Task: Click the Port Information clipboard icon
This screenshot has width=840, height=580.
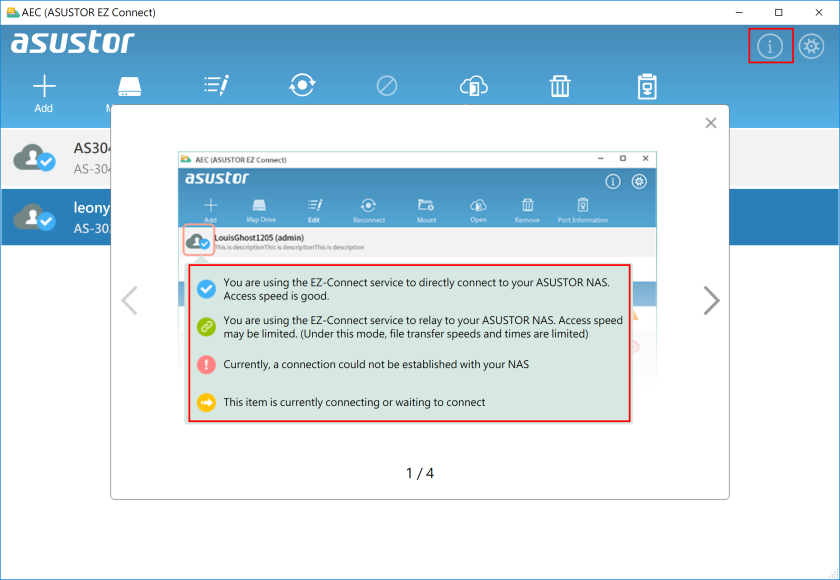Action: 647,86
